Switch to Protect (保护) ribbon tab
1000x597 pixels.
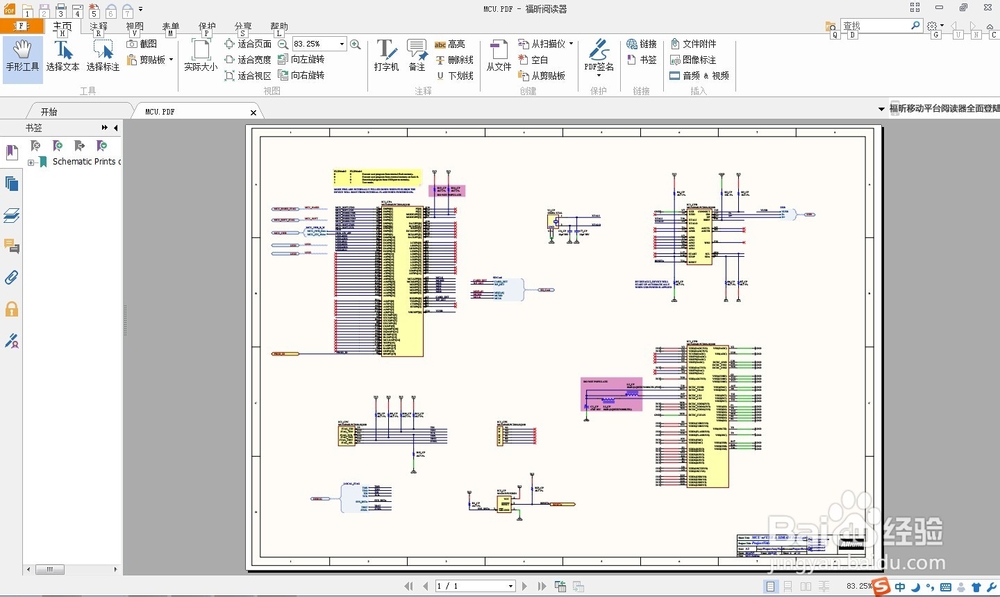[207, 26]
